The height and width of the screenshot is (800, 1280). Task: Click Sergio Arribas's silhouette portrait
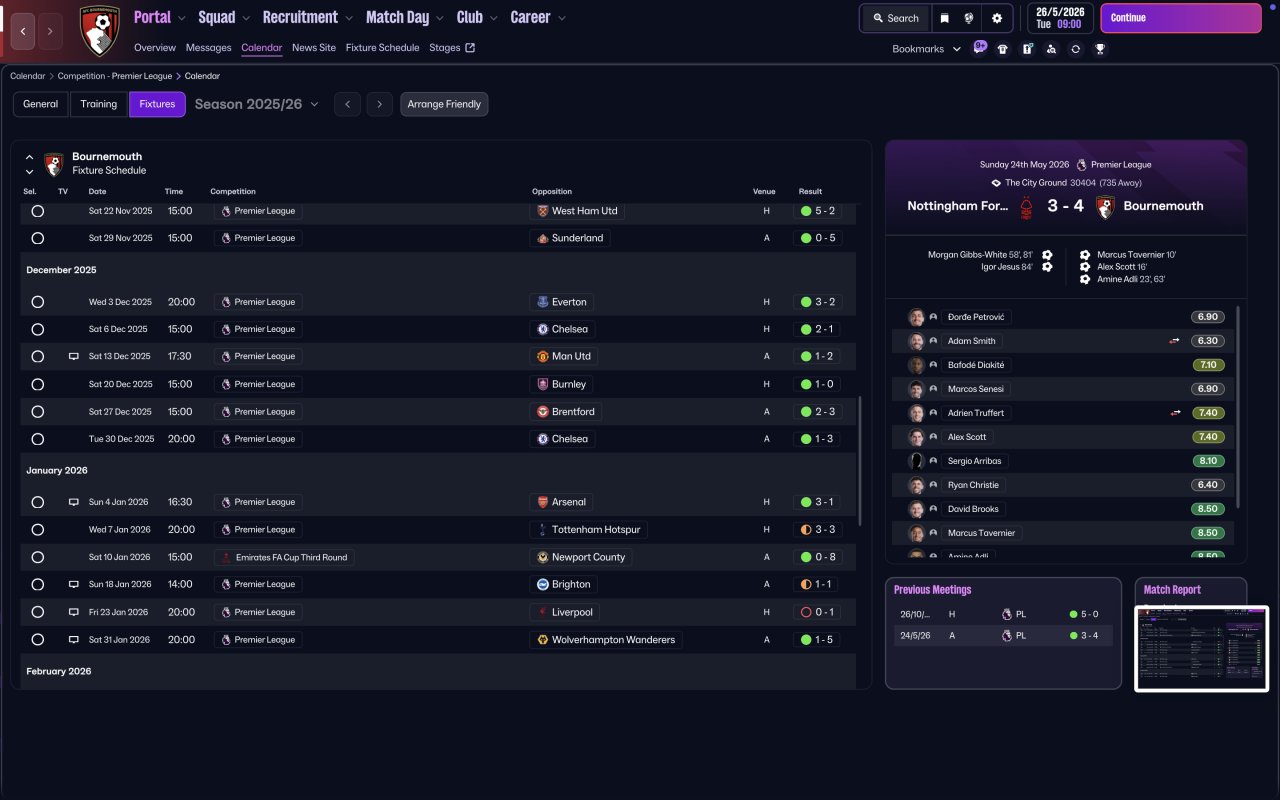click(x=916, y=461)
